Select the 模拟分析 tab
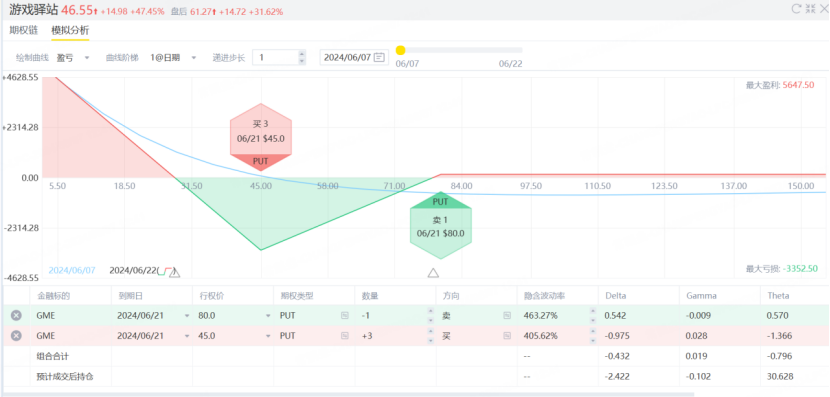This screenshot has height=397, width=830. pos(70,30)
